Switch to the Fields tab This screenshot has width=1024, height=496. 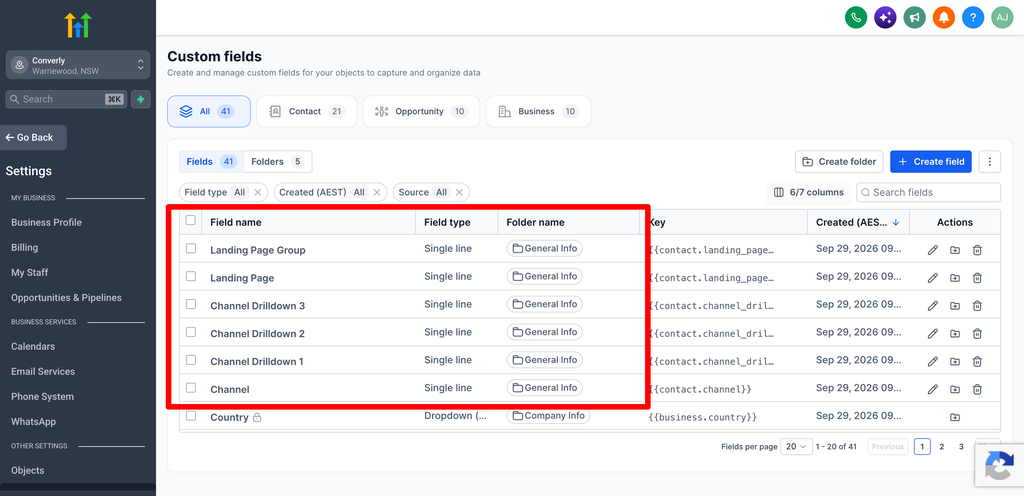tap(212, 162)
